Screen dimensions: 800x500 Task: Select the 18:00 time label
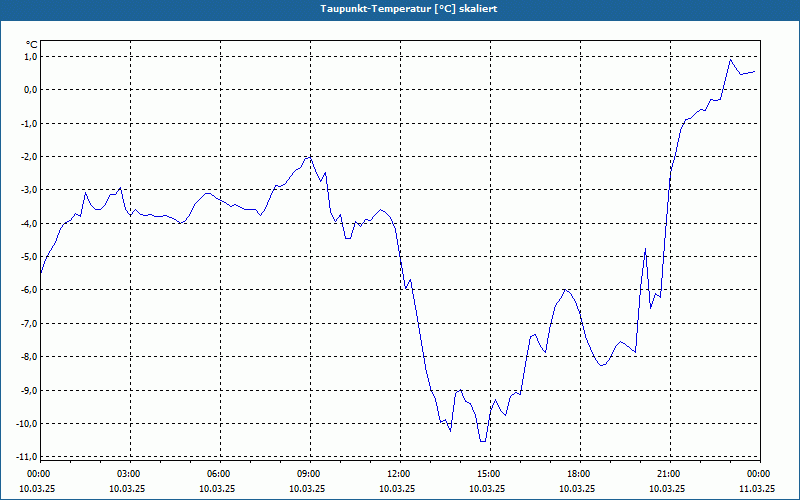pyautogui.click(x=580, y=474)
